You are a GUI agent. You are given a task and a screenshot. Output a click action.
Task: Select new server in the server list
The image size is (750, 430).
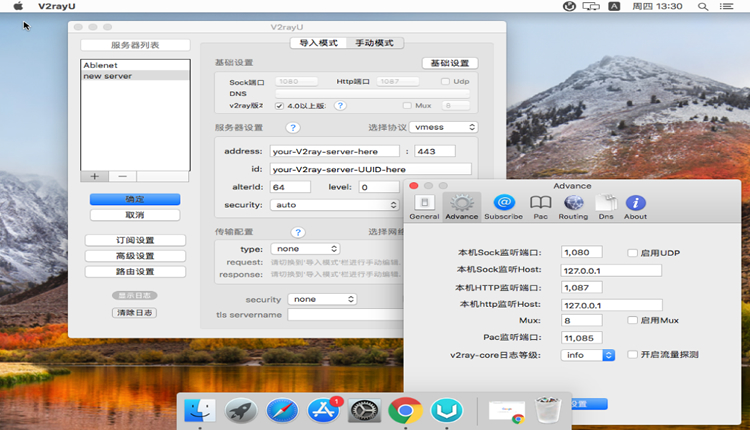point(135,76)
